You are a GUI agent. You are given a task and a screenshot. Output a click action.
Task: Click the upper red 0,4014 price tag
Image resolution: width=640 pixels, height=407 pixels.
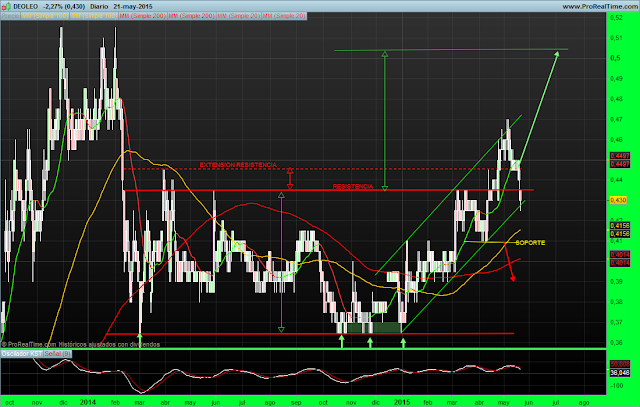(620, 254)
